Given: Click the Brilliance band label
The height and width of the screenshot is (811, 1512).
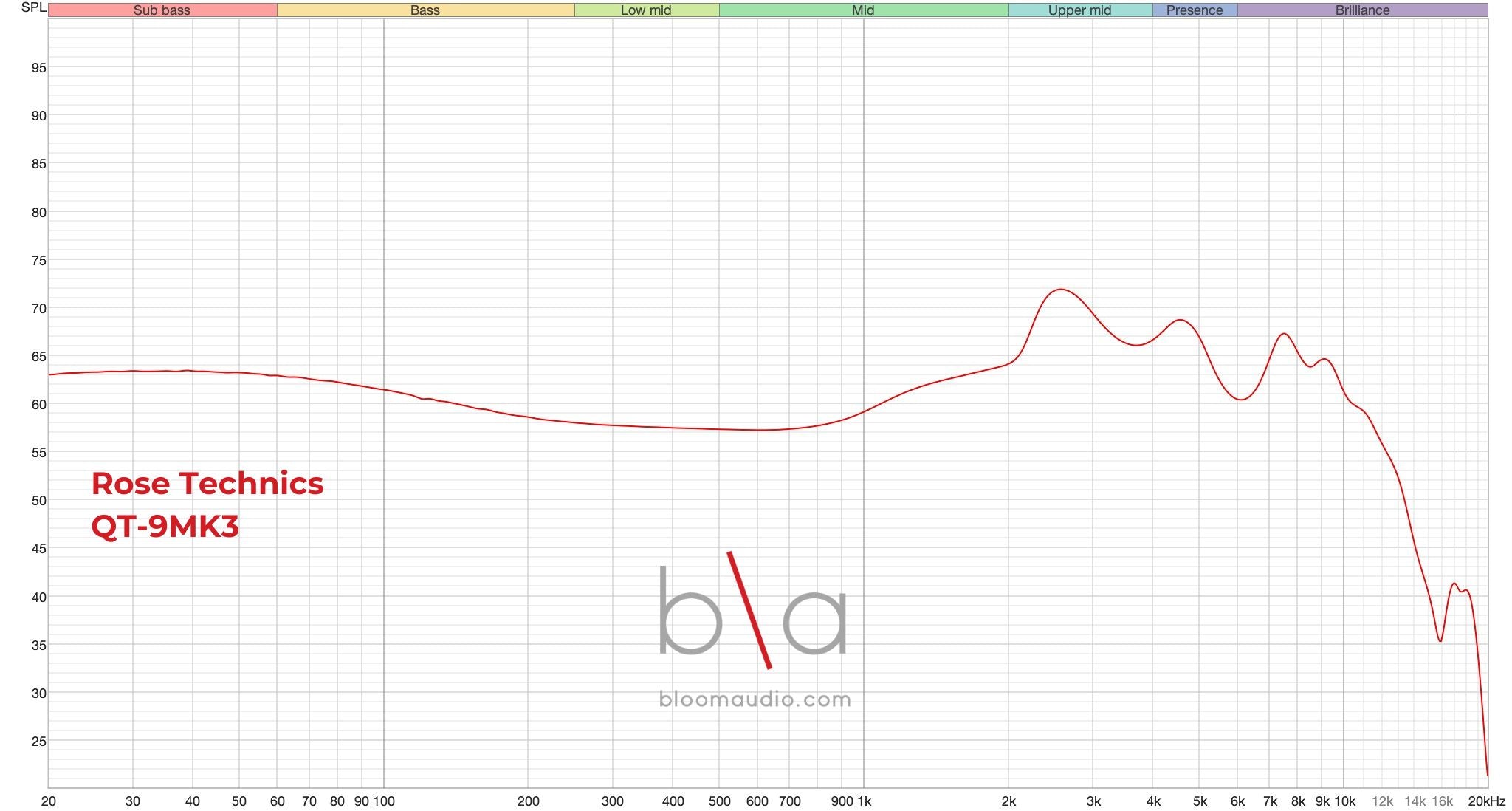Looking at the screenshot, I should pyautogui.click(x=1362, y=10).
